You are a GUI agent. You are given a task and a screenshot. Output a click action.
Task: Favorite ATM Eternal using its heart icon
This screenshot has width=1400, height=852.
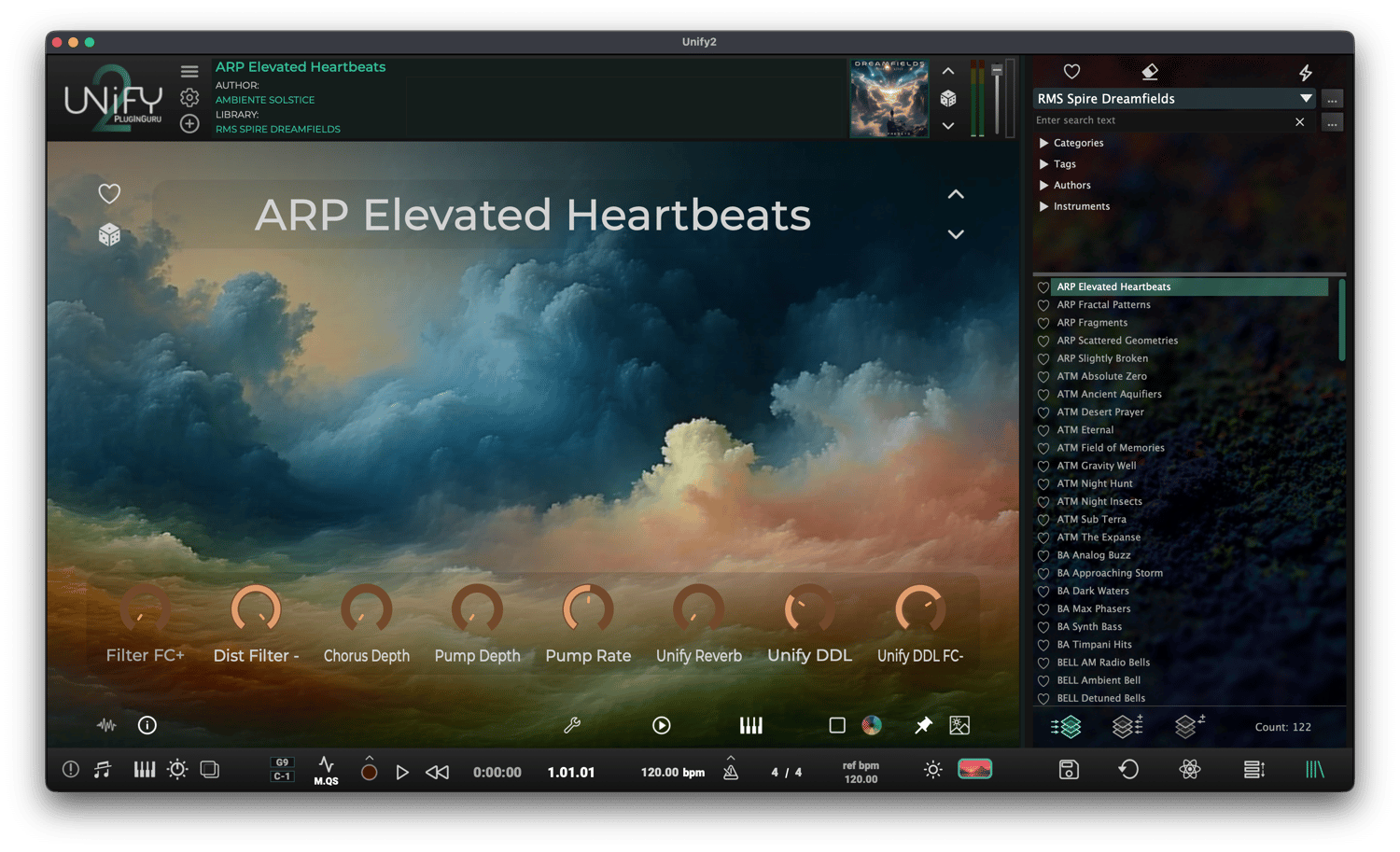[1043, 430]
